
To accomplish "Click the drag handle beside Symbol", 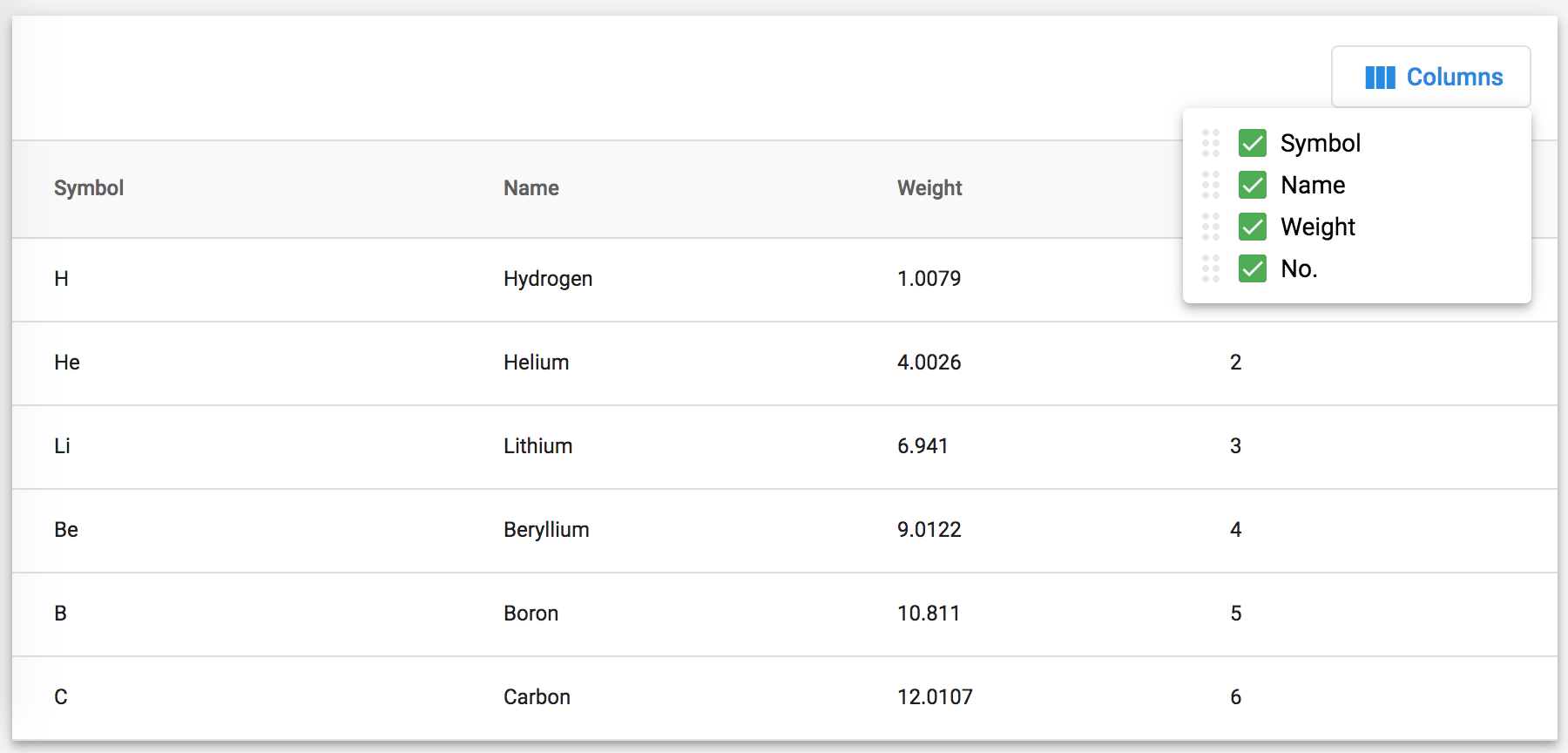I will click(1211, 143).
